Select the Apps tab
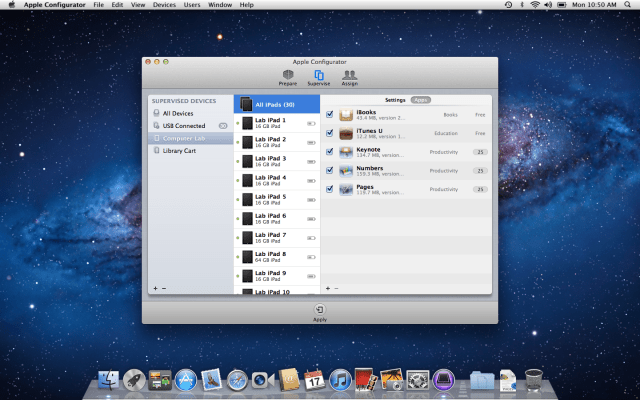The height and width of the screenshot is (400, 640). 420,100
